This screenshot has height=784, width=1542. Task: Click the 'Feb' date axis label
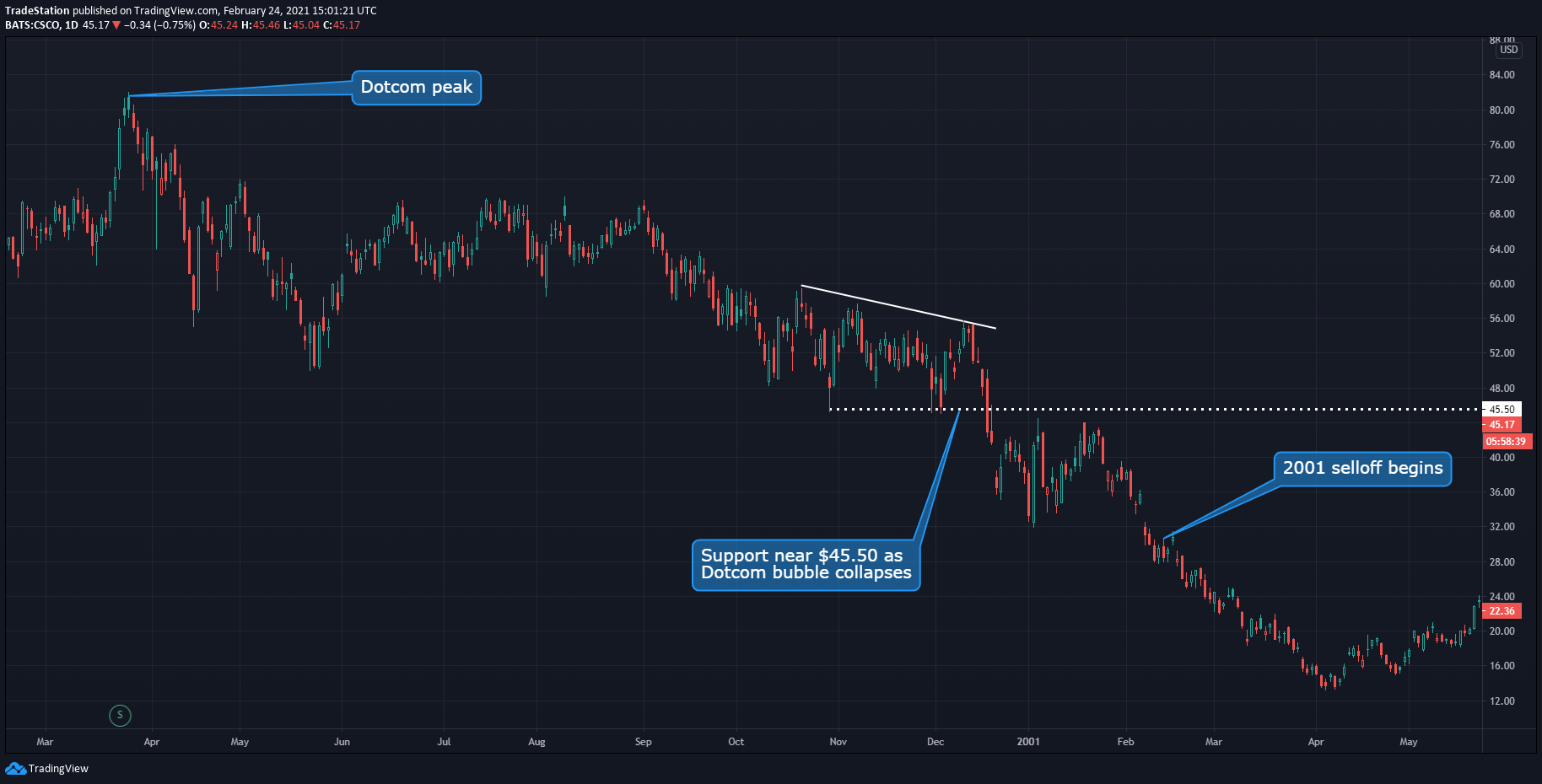tap(1125, 742)
